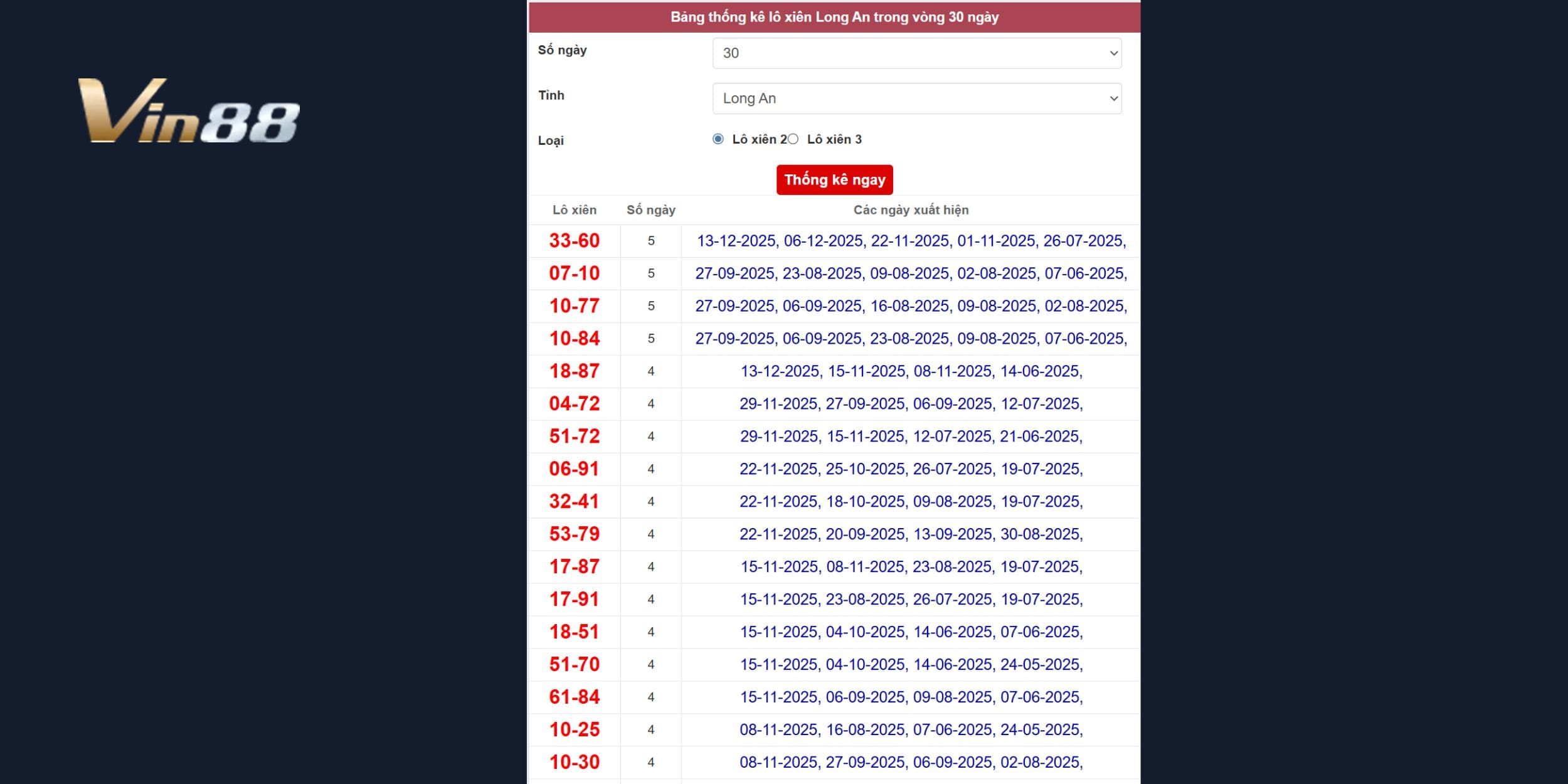Click the Thống kê ngay button

(x=834, y=180)
